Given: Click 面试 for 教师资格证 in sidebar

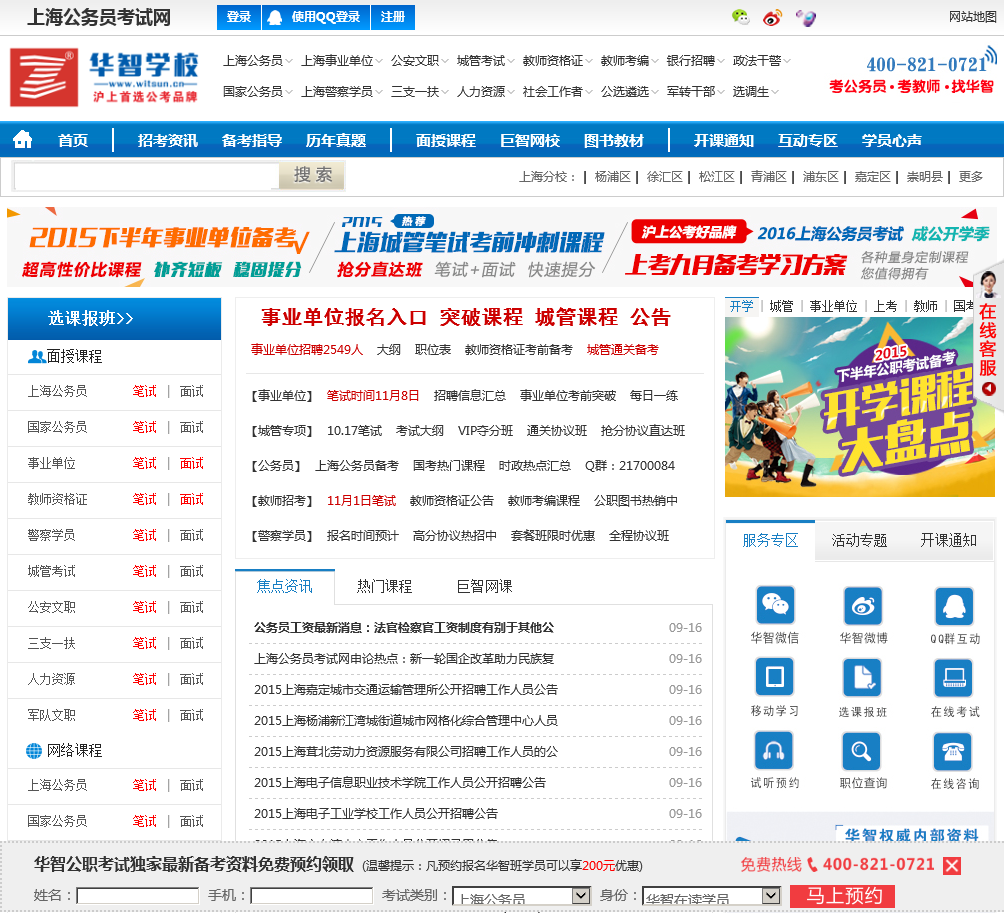Looking at the screenshot, I should coord(191,499).
